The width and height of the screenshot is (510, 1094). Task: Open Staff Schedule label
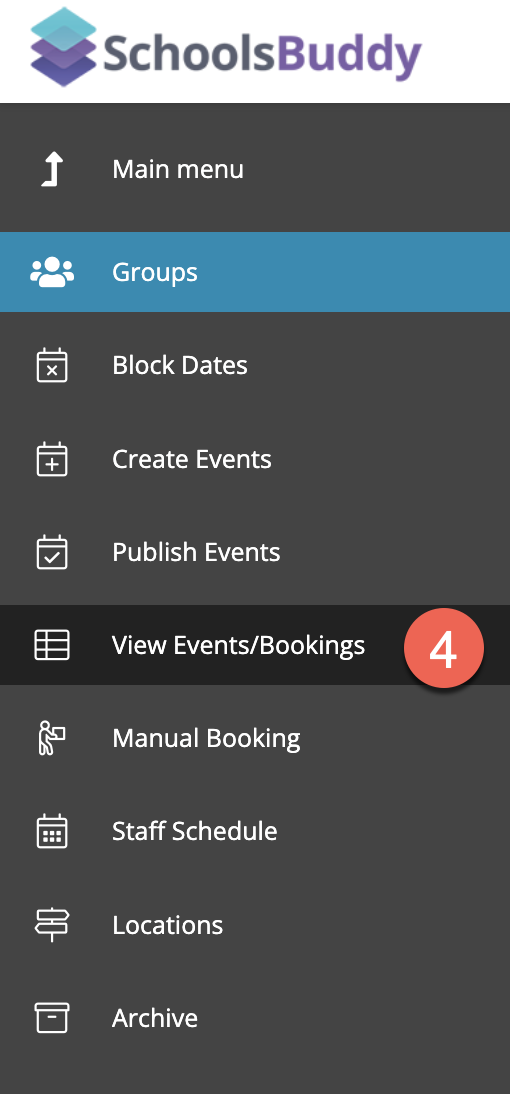(195, 831)
